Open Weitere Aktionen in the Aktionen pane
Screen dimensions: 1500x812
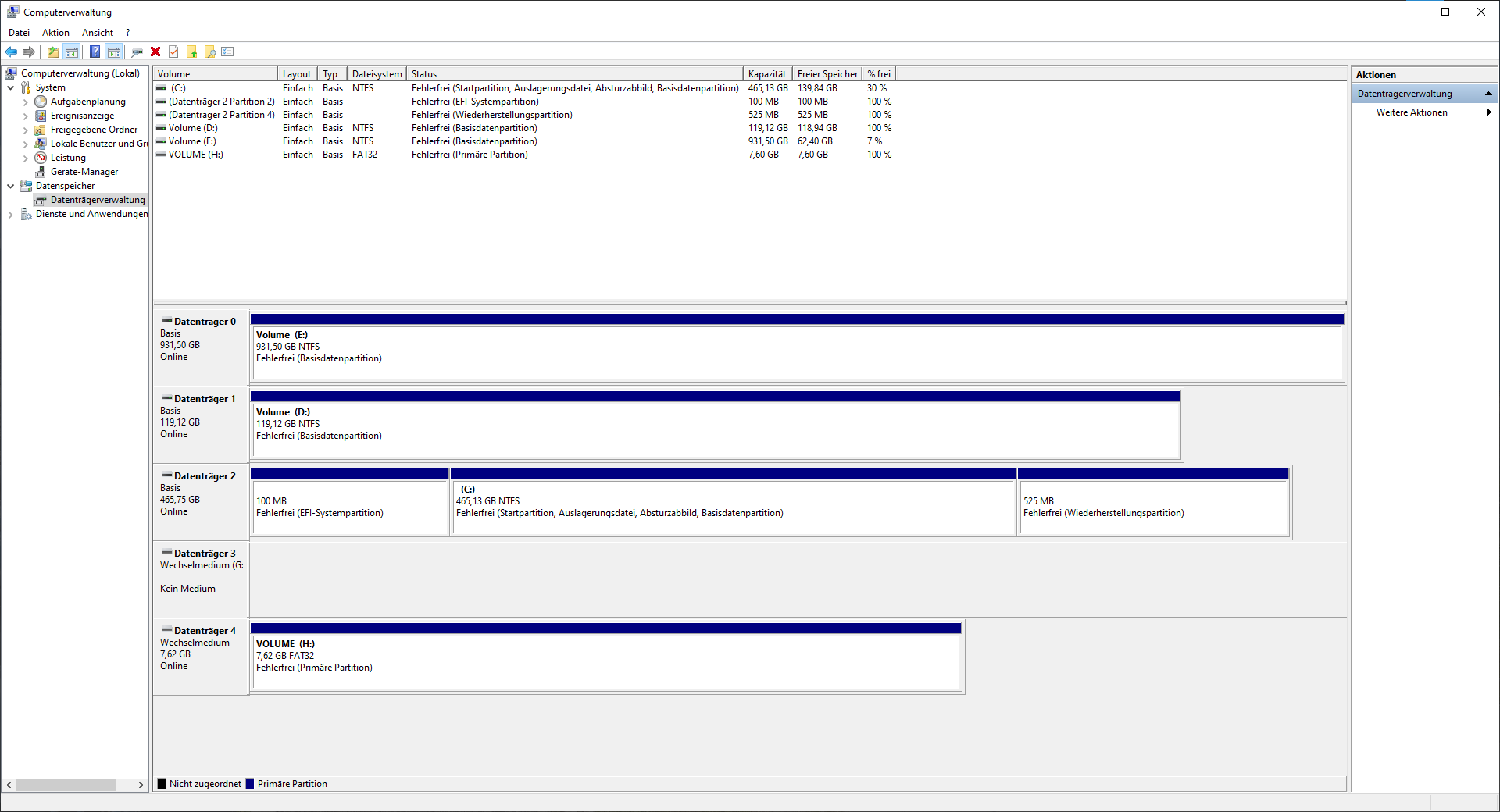[1412, 112]
